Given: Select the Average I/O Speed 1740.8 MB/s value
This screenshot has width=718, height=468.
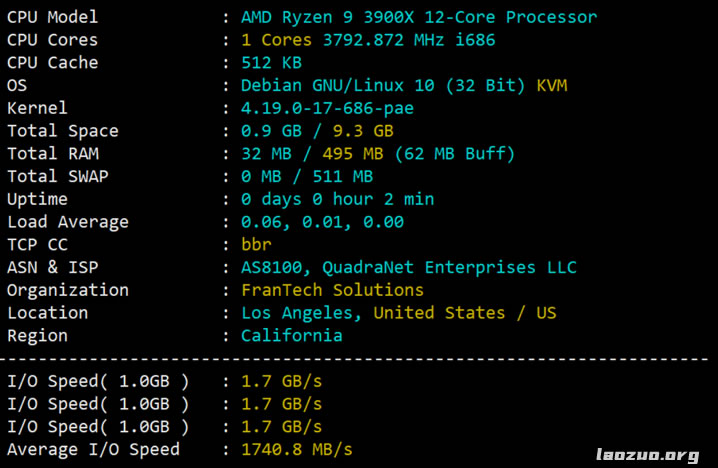Looking at the screenshot, I should pos(296,449).
